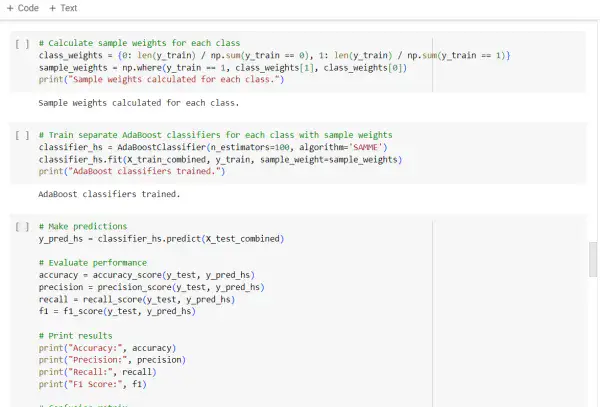Click the '# Print results' comment
The image size is (600, 407).
pos(75,335)
